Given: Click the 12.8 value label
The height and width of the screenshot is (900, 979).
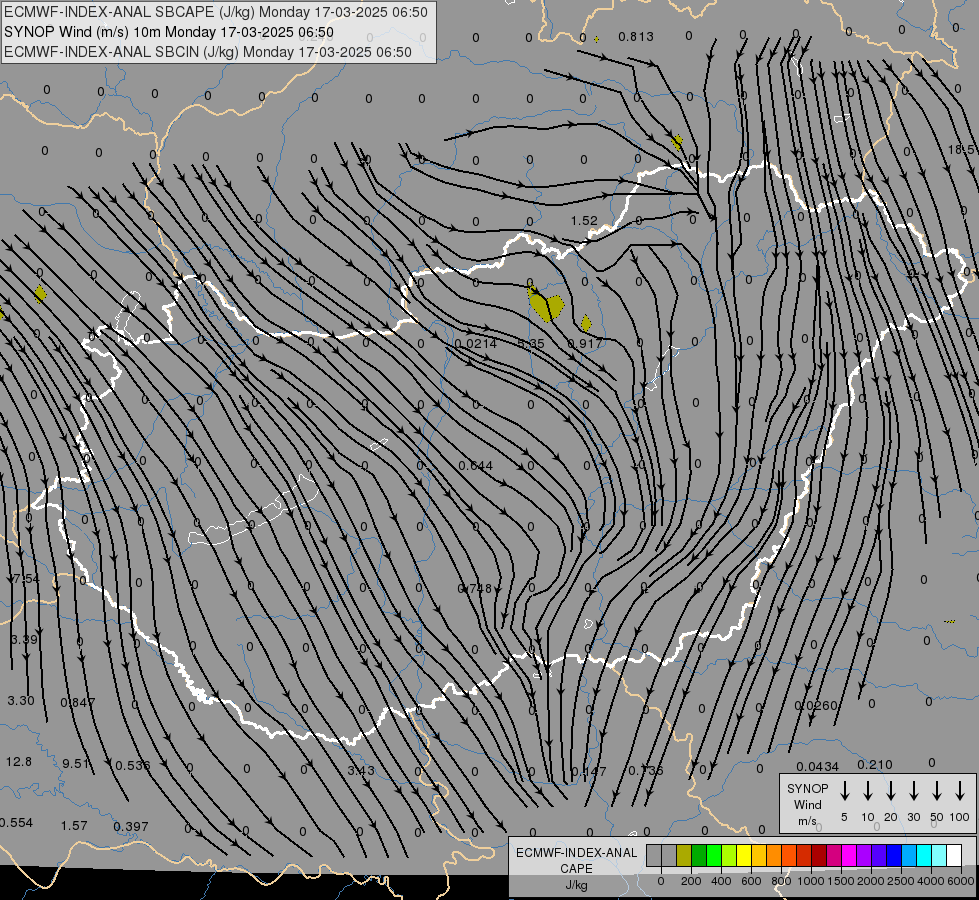Looking at the screenshot, I should pyautogui.click(x=19, y=762).
